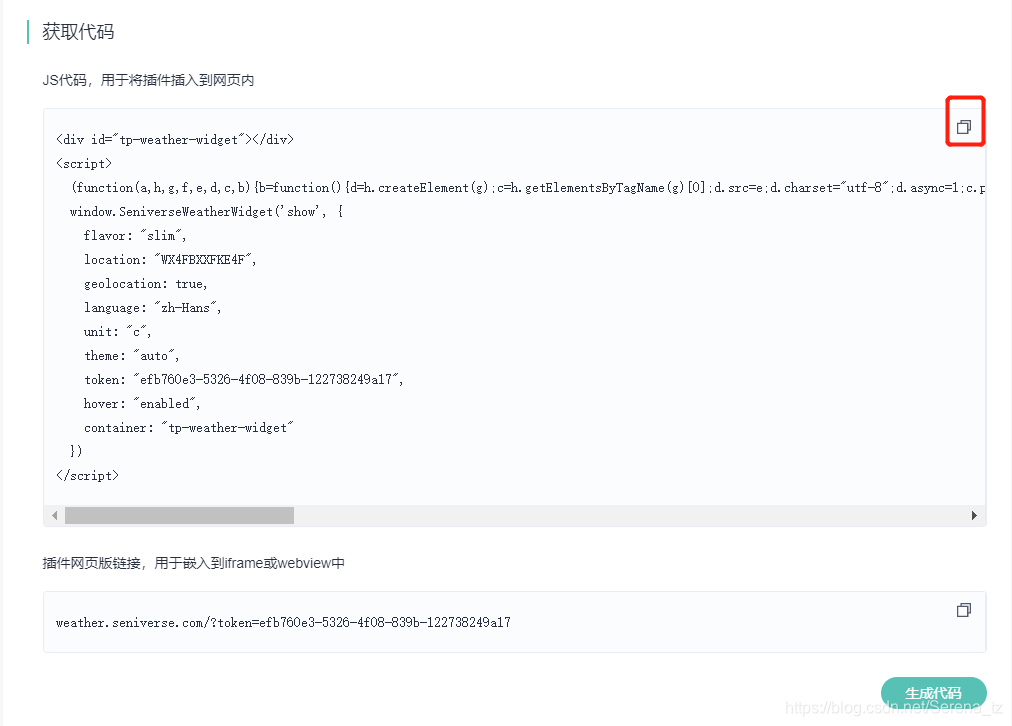The width and height of the screenshot is (1012, 726).
Task: Copy the JS code snippet
Action: click(964, 127)
